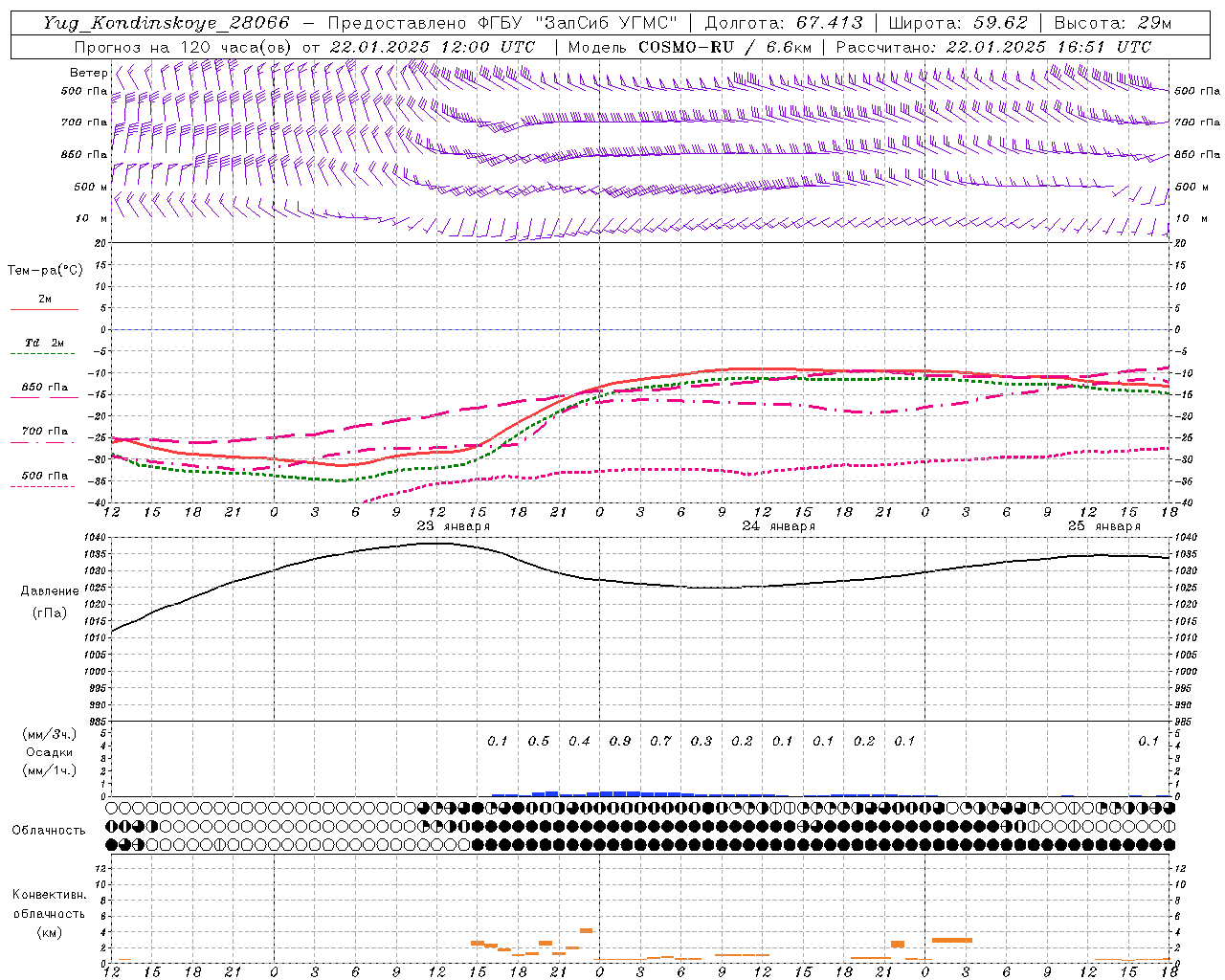Click the highest orange convective cloud bar near 4 km
Screen dimensions: 1225x980
586,930
